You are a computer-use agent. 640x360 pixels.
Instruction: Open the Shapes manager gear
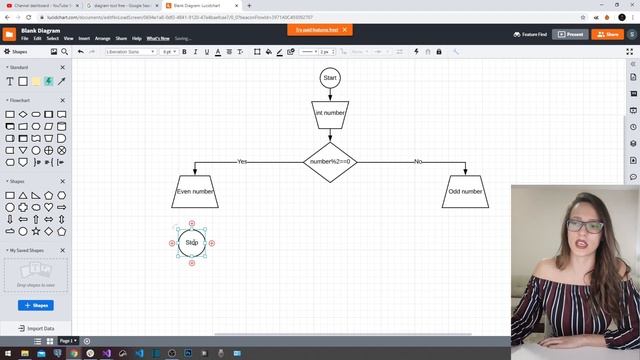pyautogui.click(x=7, y=51)
